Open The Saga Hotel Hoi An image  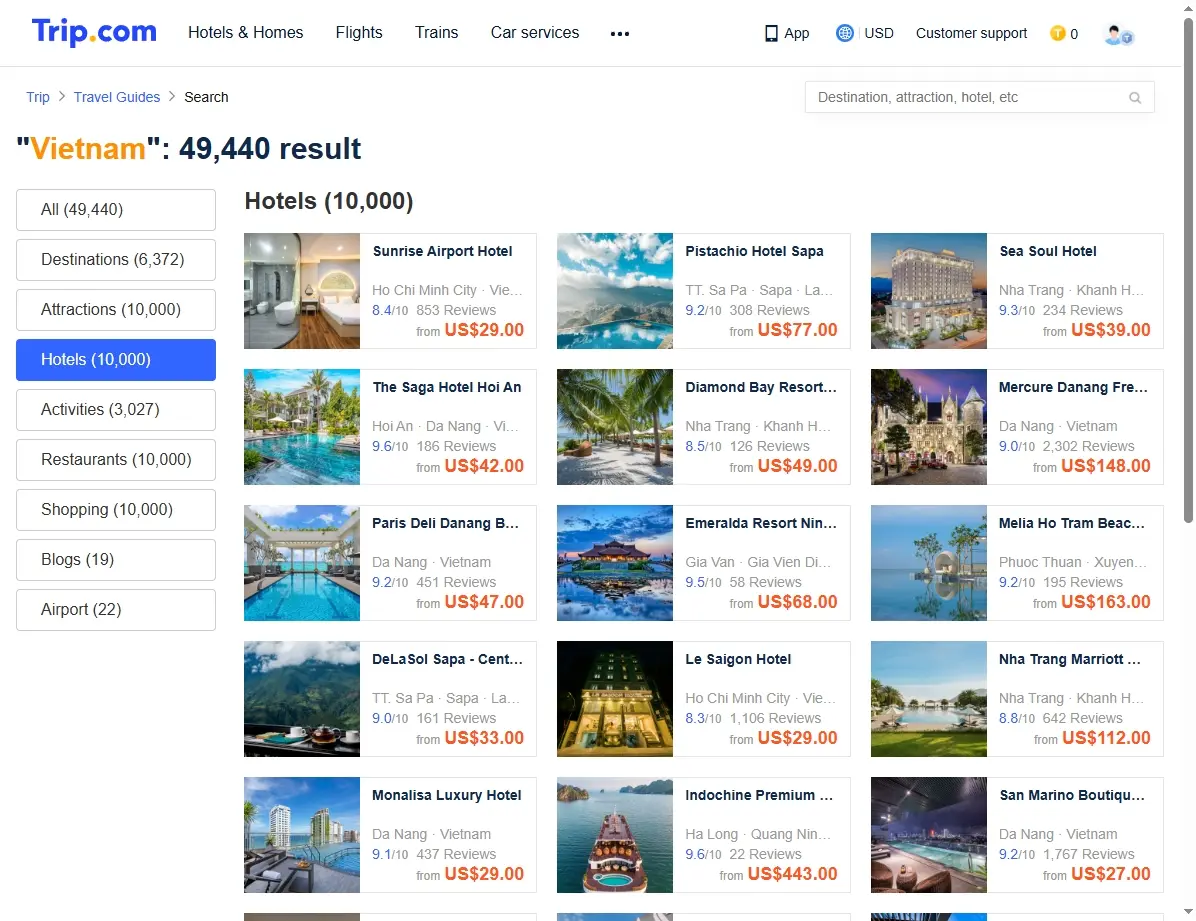click(302, 427)
